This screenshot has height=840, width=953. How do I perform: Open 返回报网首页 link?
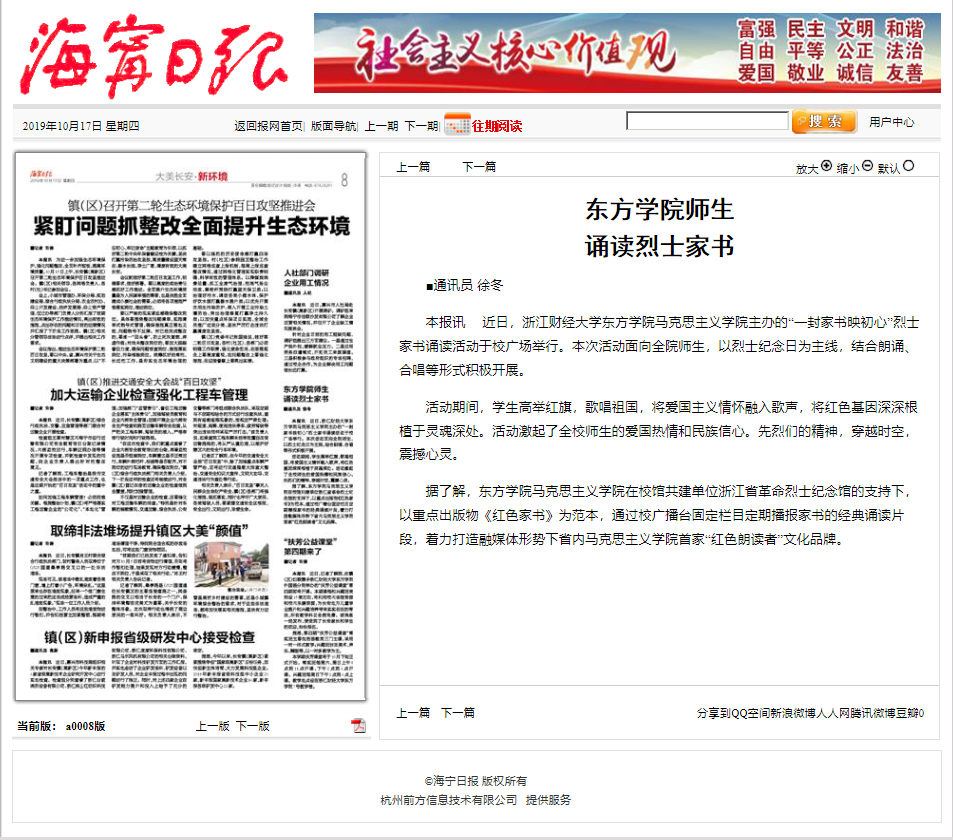pos(268,126)
